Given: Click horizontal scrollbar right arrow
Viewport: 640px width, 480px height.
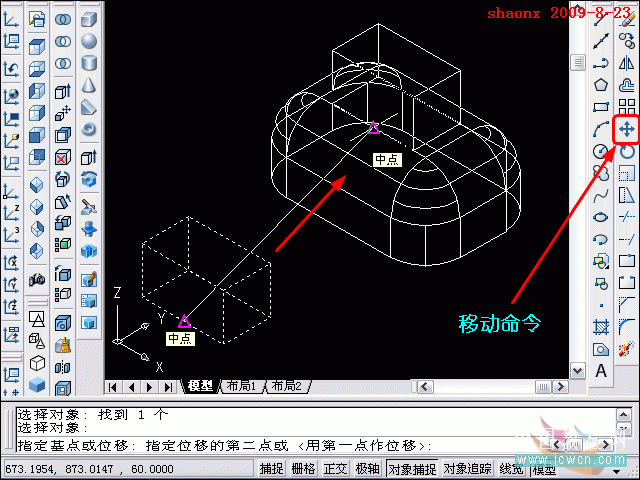Looking at the screenshot, I should point(560,386).
